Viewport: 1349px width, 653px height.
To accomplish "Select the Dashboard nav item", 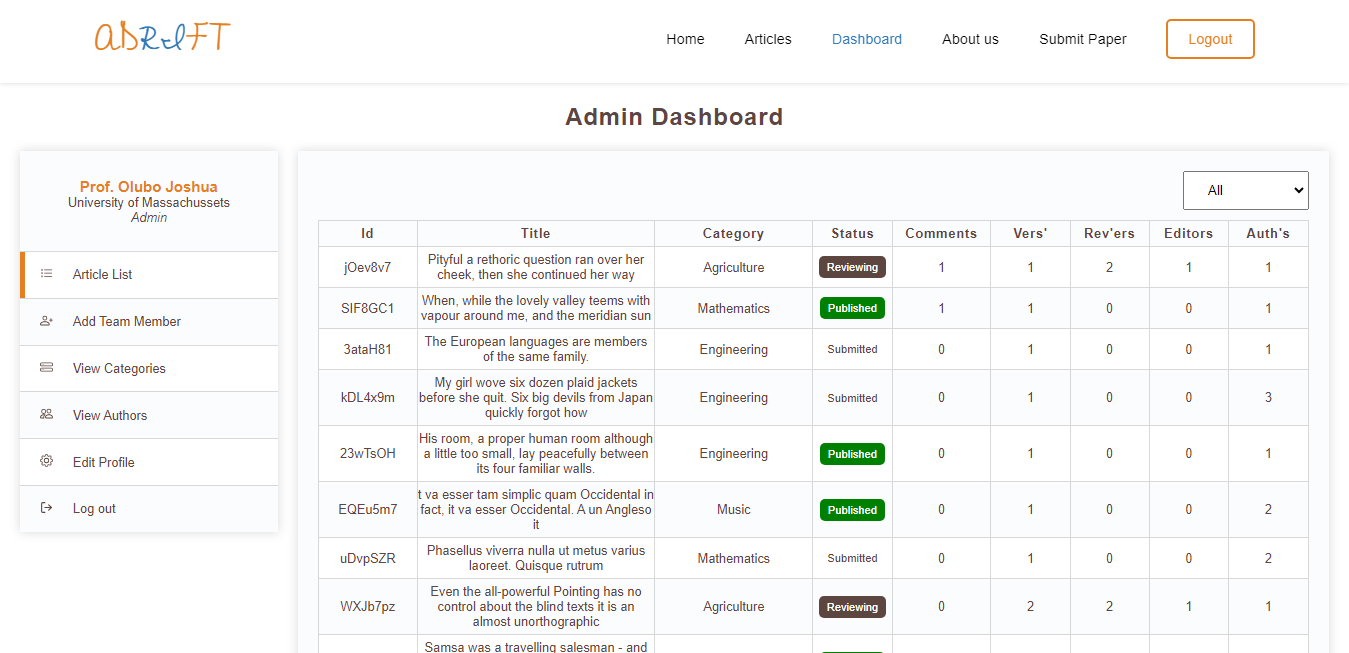I will 866,39.
